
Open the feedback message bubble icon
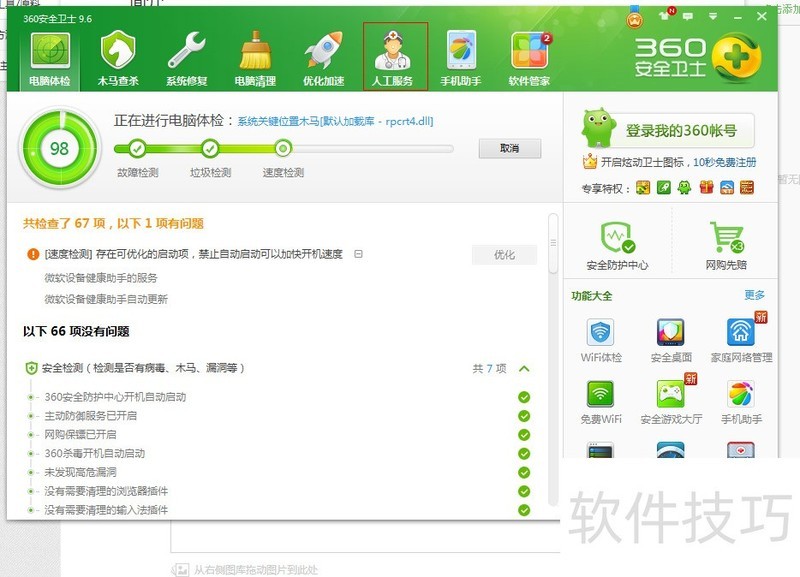[688, 16]
